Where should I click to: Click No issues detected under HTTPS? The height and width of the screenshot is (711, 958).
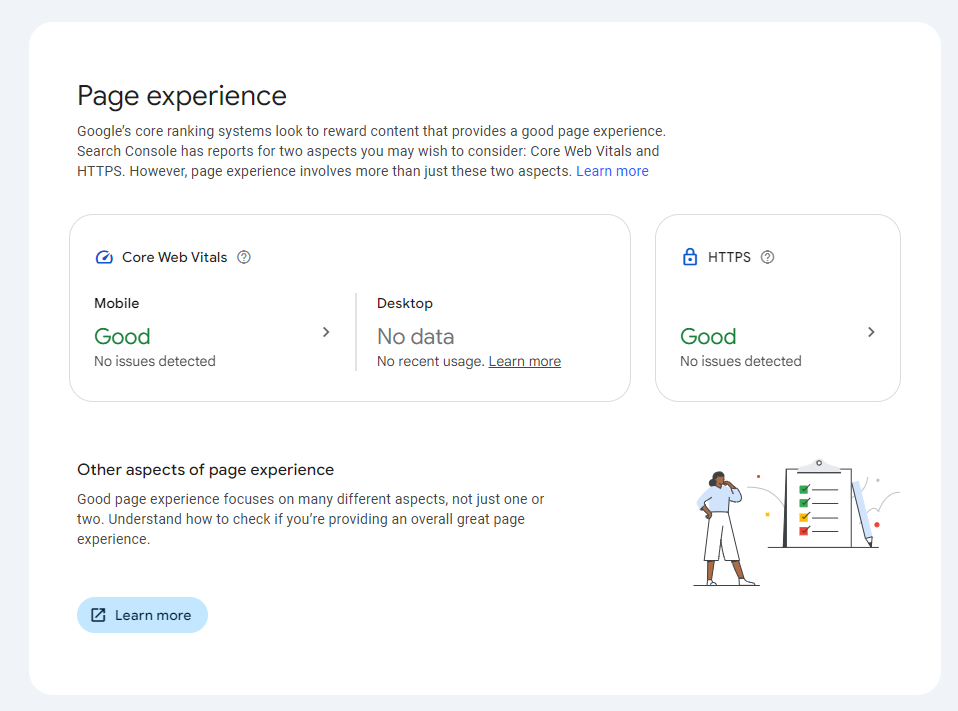(x=740, y=361)
